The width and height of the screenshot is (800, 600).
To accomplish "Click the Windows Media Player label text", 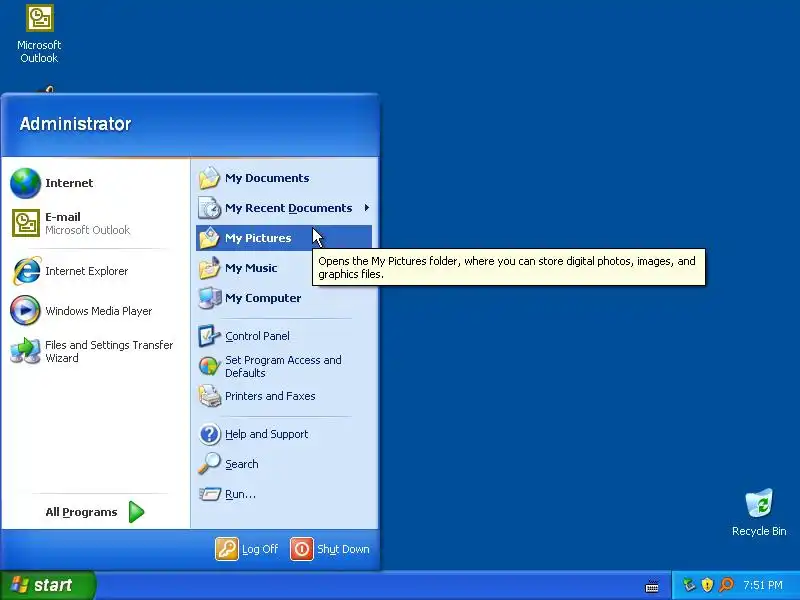I will (98, 311).
